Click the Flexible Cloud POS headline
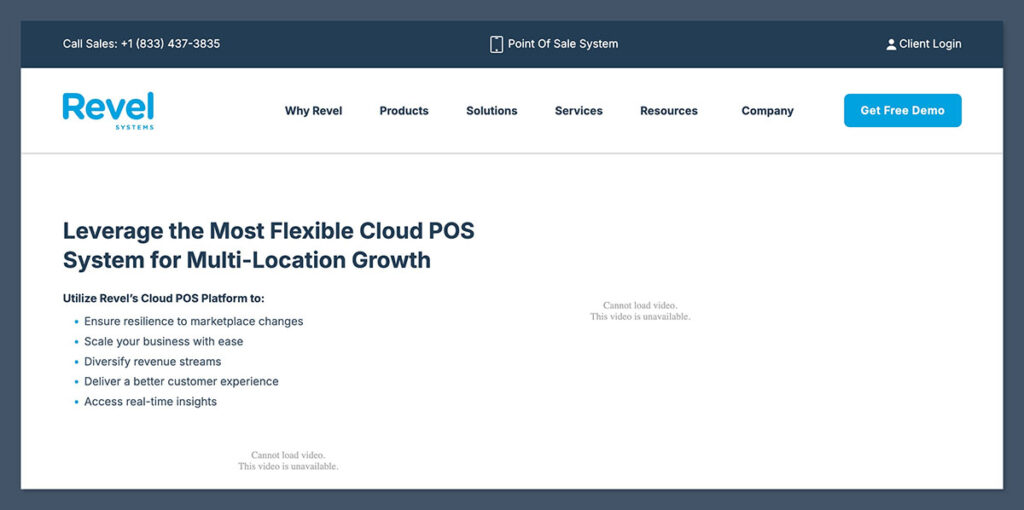Screen dimensions: 1024x510 [268, 245]
